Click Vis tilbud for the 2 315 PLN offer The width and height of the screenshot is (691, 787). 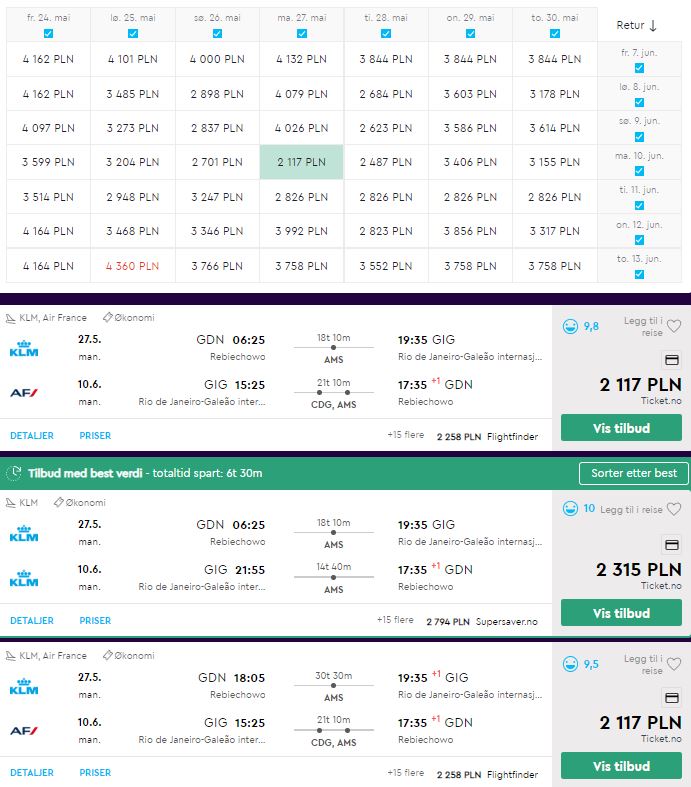click(x=621, y=613)
